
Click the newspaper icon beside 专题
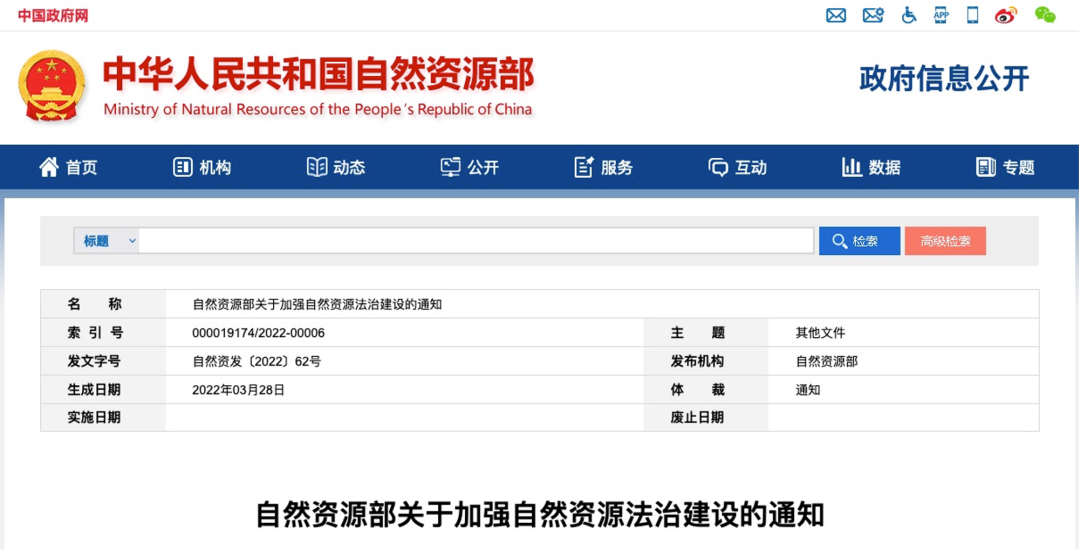(x=986, y=167)
